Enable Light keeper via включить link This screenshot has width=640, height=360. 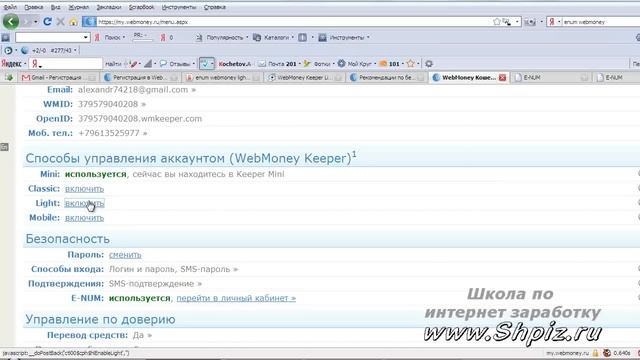pyautogui.click(x=84, y=203)
